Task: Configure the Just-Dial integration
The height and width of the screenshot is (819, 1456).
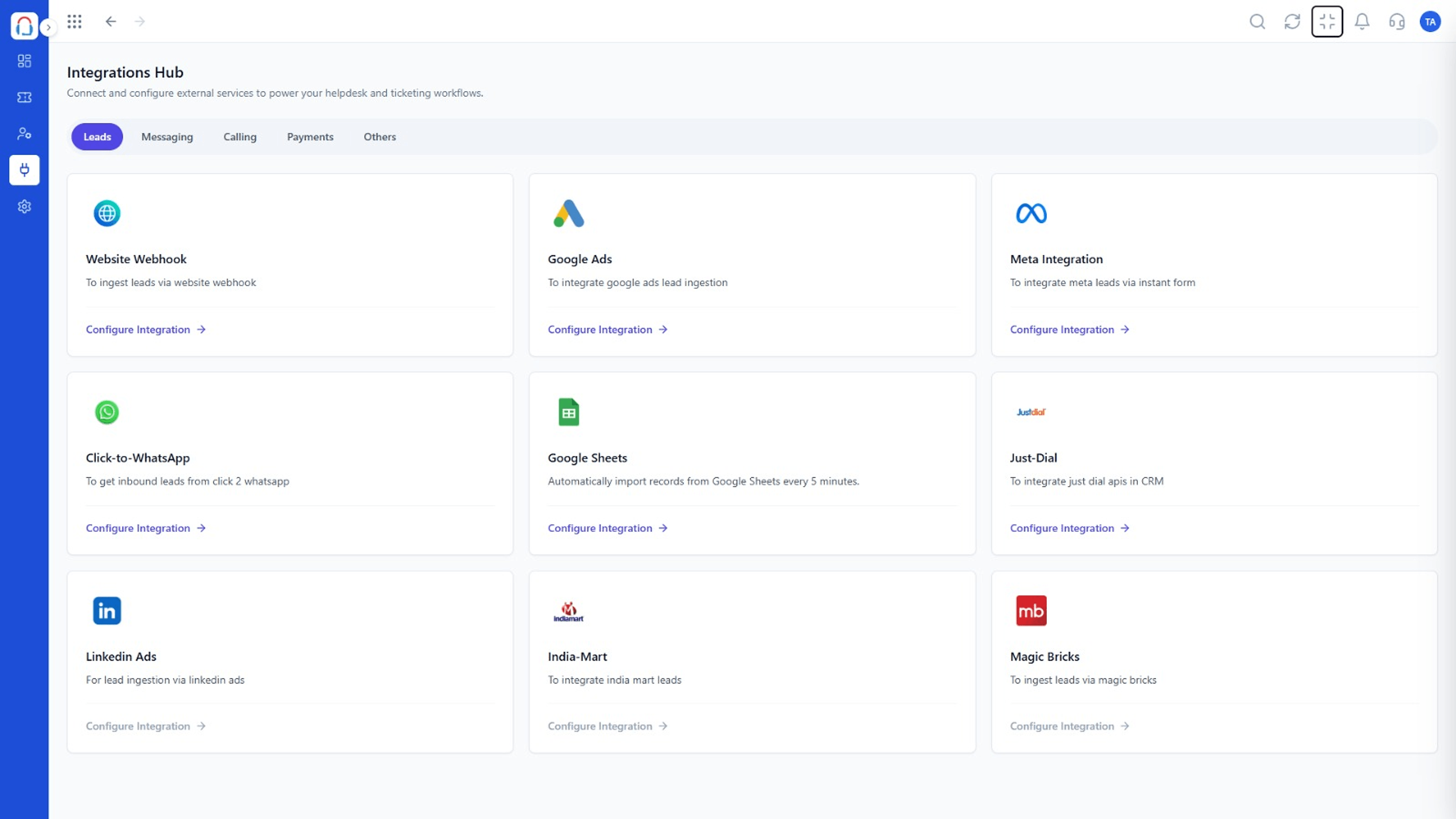Action: [x=1069, y=528]
